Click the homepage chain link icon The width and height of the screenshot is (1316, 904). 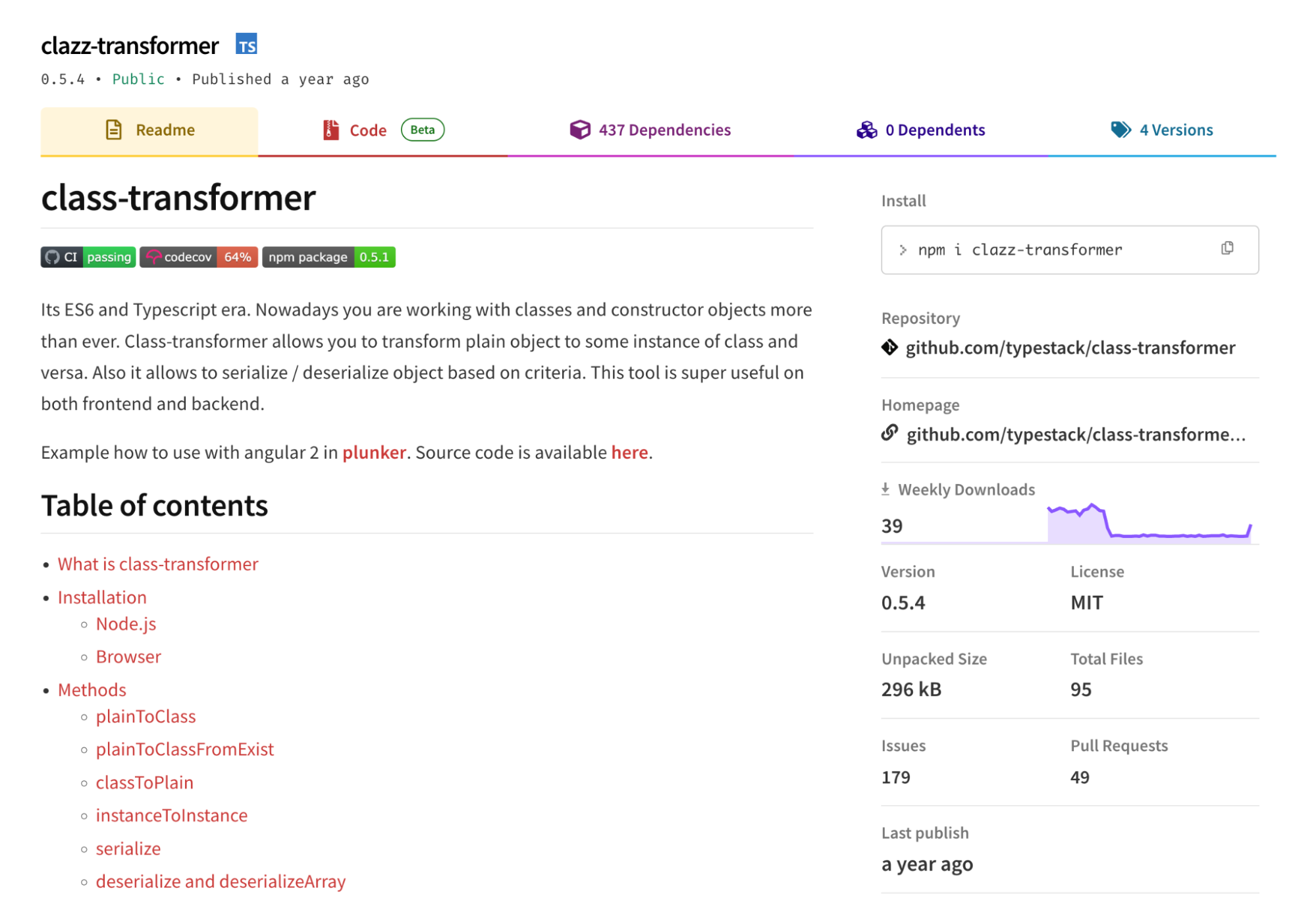pyautogui.click(x=889, y=433)
